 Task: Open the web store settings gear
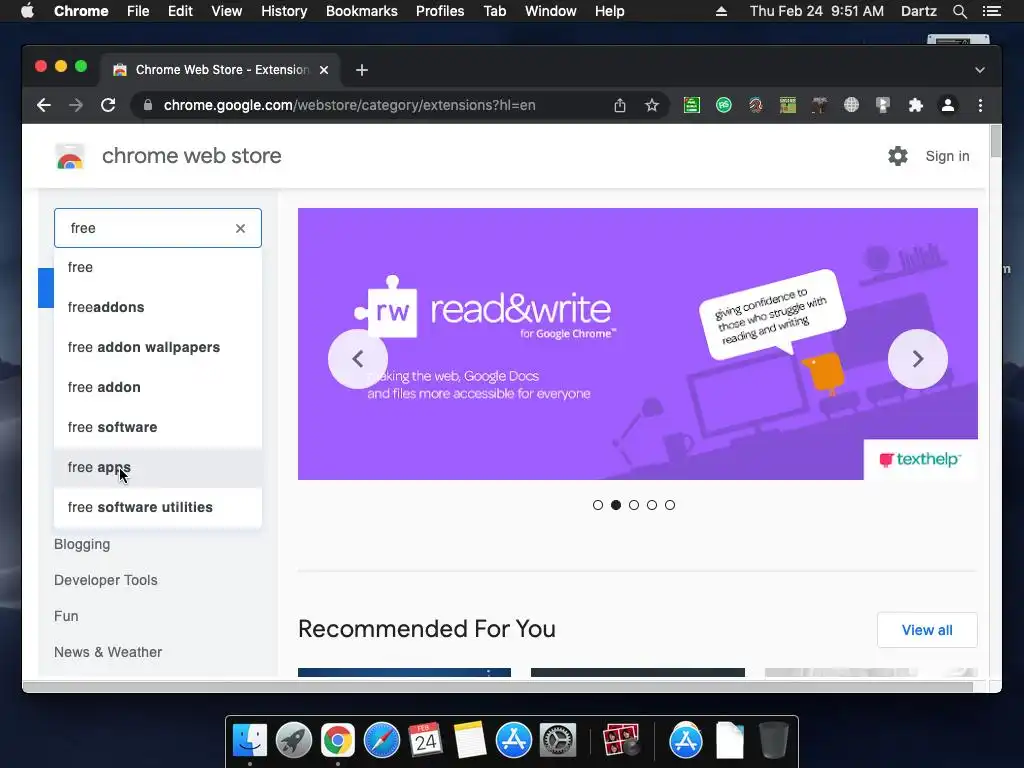(x=898, y=156)
